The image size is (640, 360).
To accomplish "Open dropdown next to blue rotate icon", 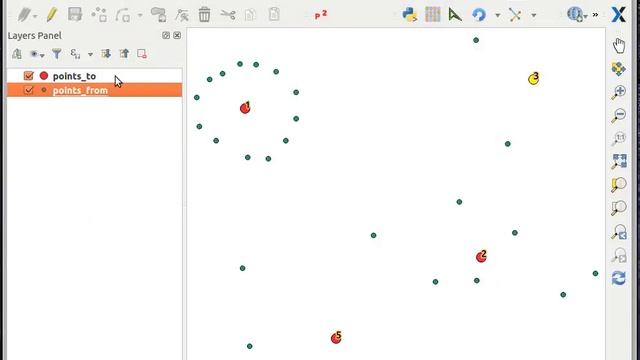I will 498,16.
